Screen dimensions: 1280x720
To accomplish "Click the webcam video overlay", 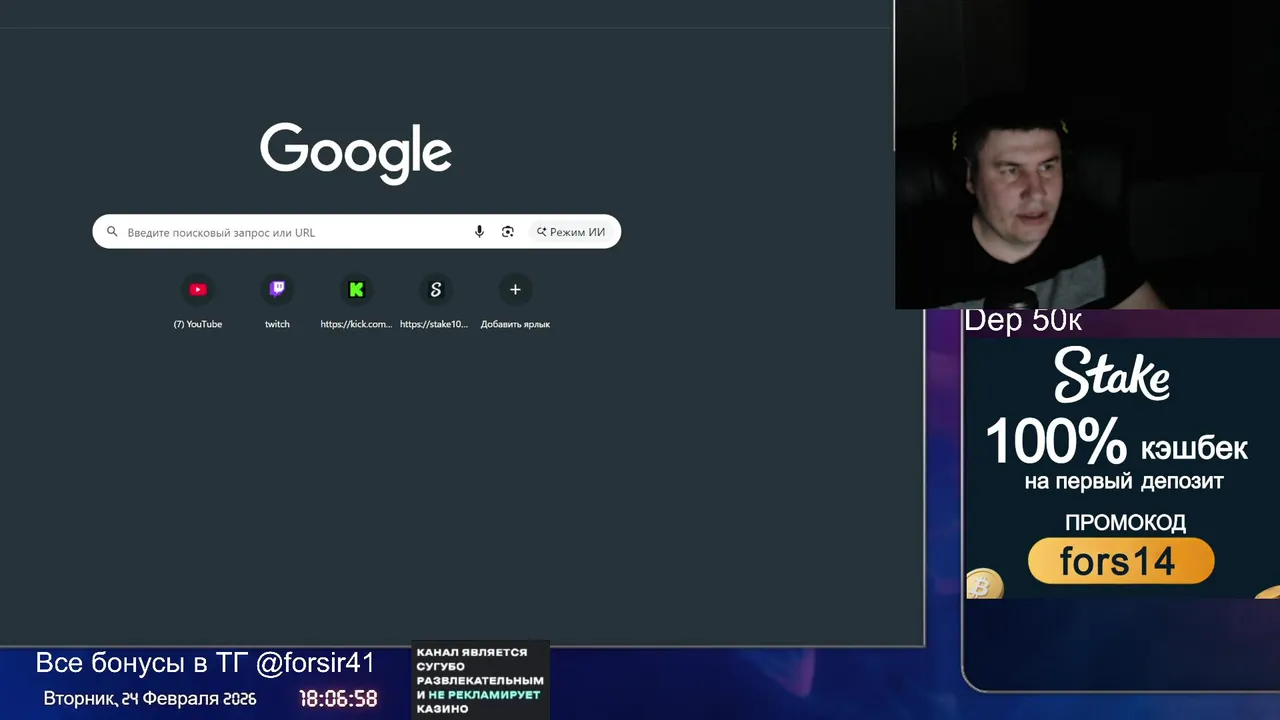I will point(1087,155).
